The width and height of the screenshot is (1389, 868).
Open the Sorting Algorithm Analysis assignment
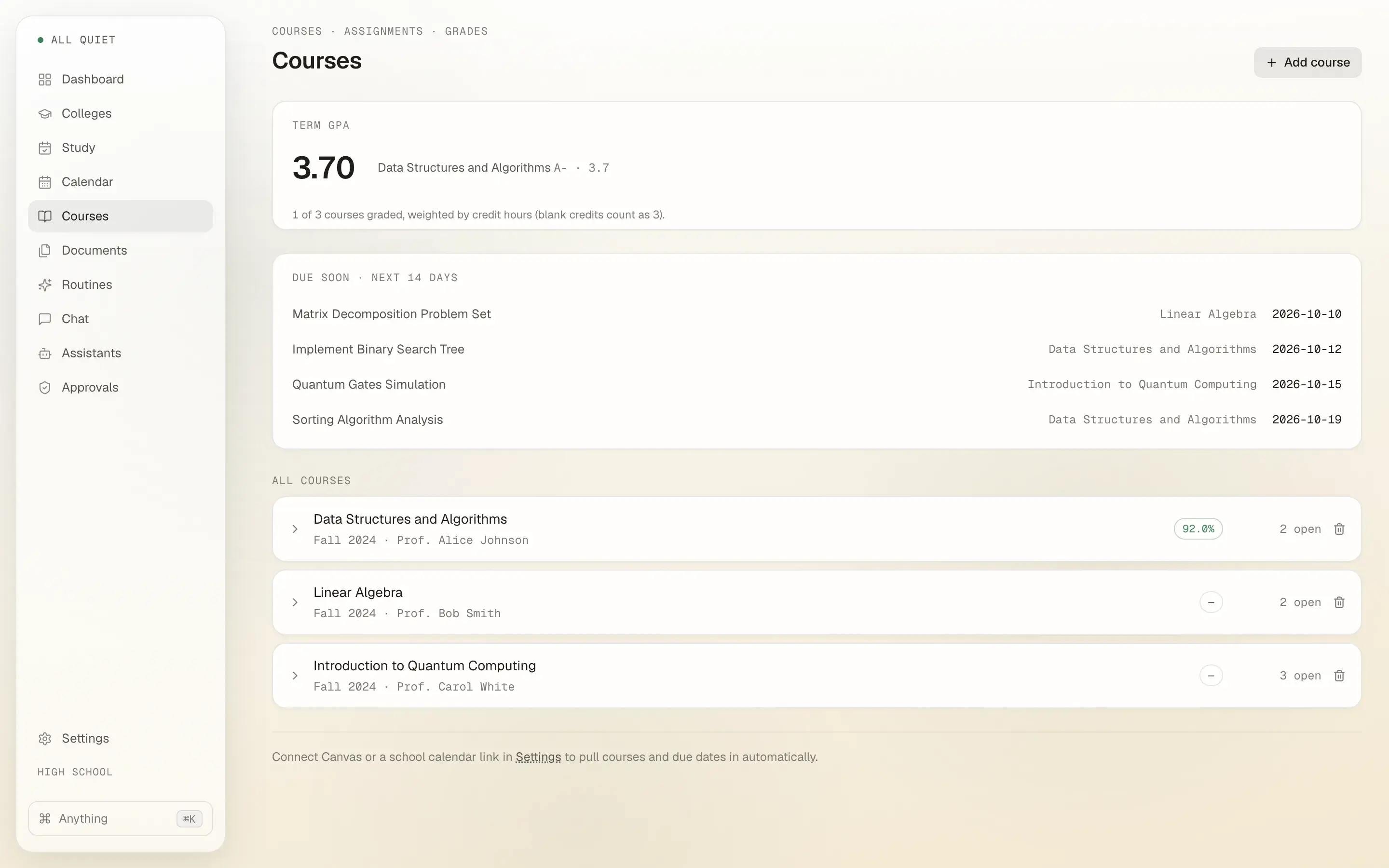pos(368,420)
